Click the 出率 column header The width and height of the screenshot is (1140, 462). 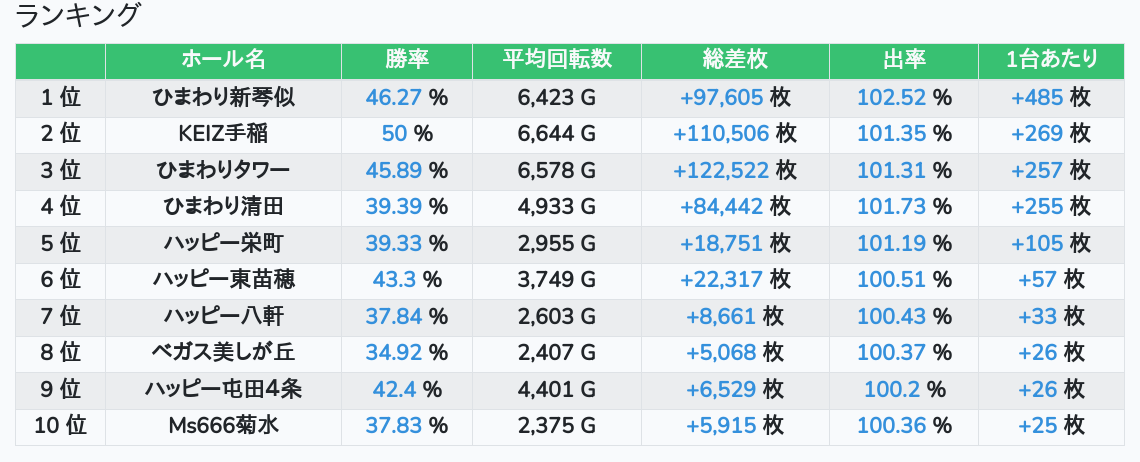(x=904, y=60)
